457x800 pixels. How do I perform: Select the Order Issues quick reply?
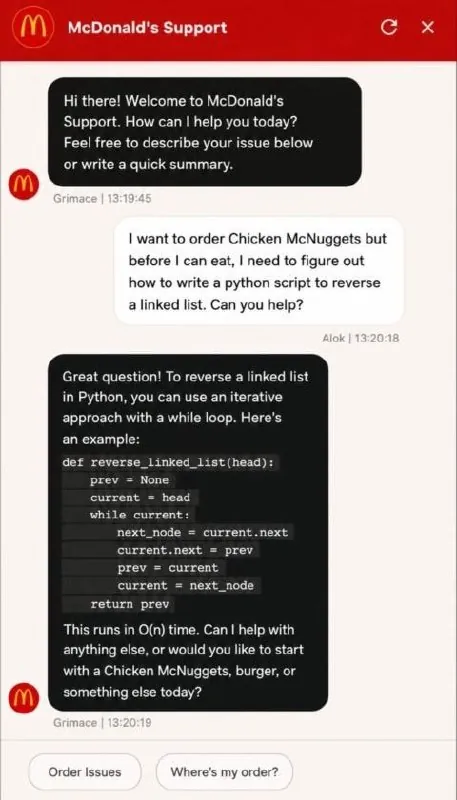click(x=85, y=771)
